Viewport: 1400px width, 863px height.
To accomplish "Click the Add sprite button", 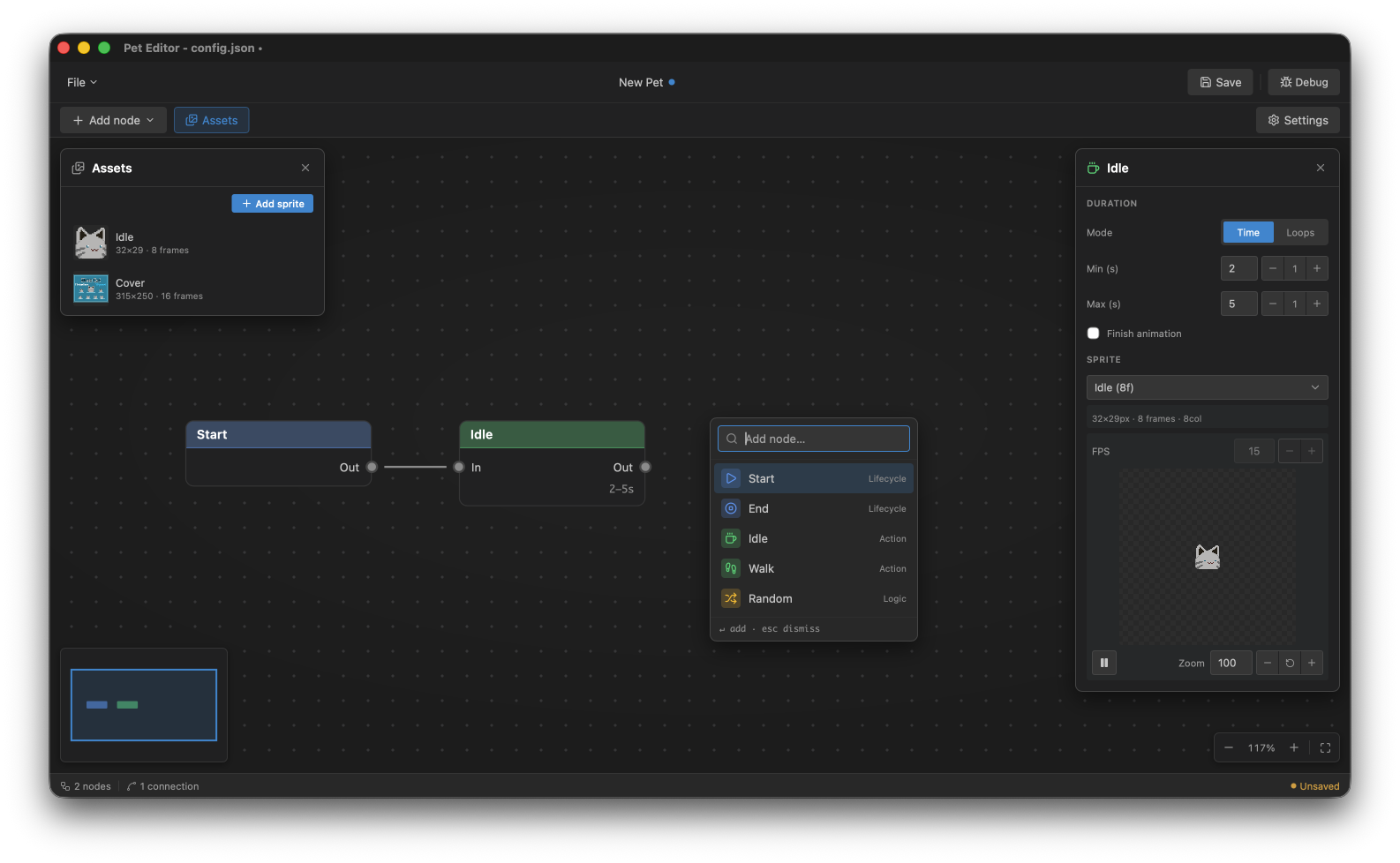I will coord(273,204).
